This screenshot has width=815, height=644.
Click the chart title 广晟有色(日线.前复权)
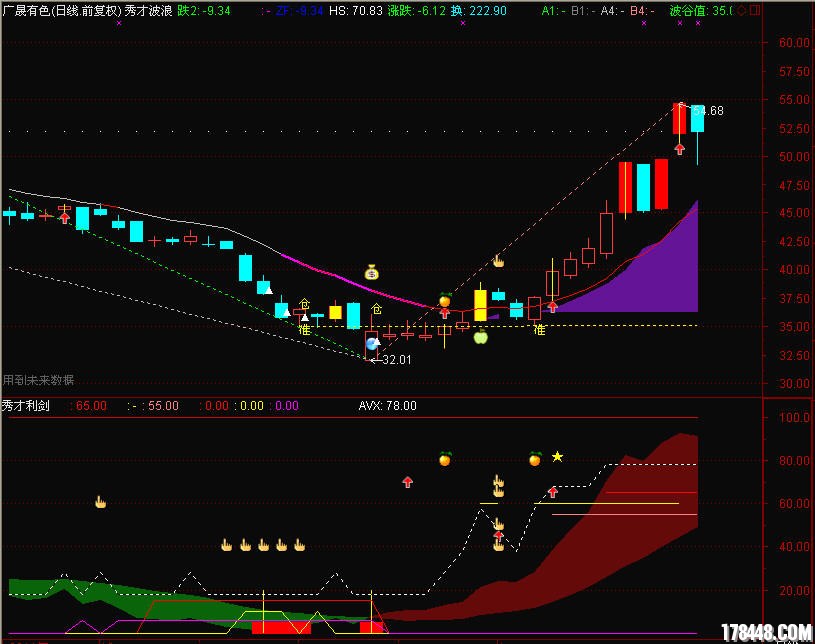point(61,10)
